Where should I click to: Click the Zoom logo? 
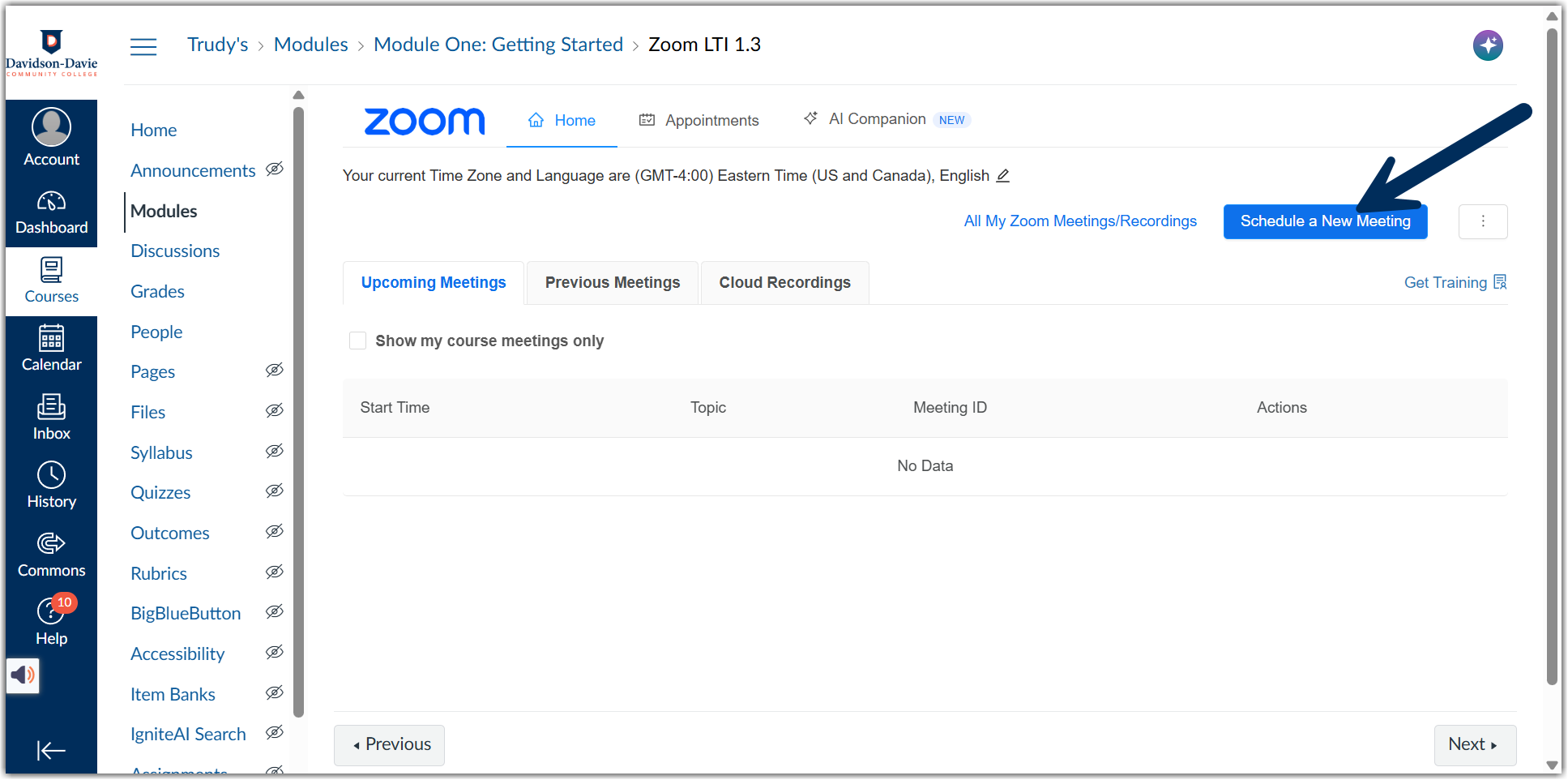(425, 121)
